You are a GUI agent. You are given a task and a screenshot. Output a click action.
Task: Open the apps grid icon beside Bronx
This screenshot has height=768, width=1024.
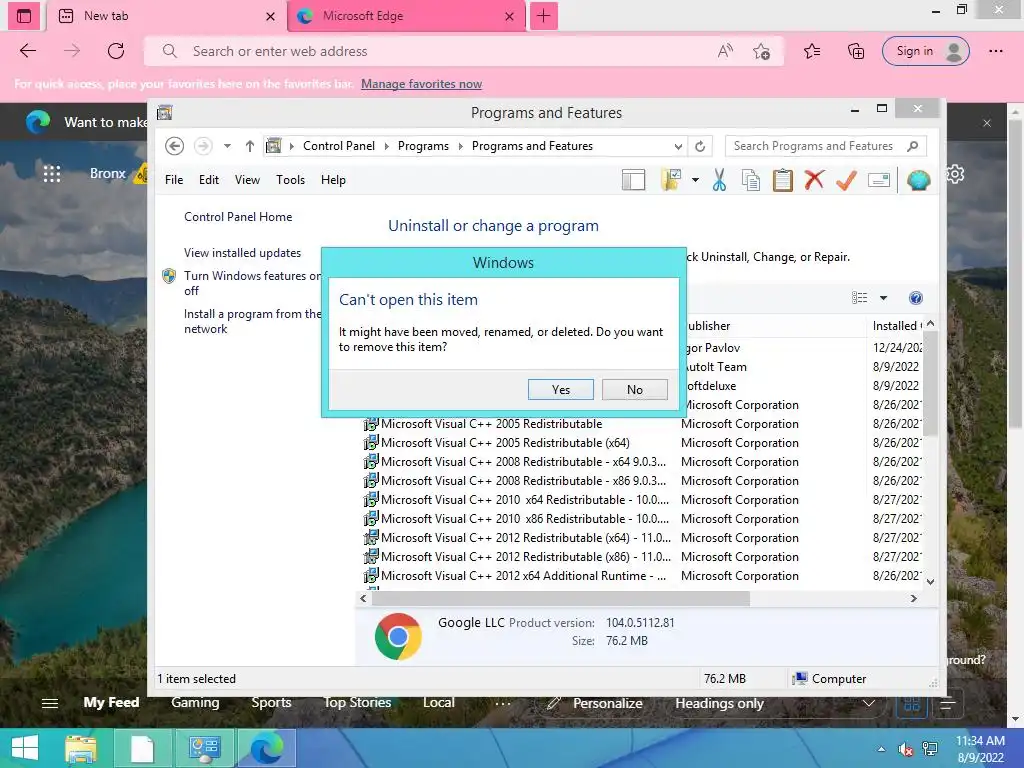52,174
